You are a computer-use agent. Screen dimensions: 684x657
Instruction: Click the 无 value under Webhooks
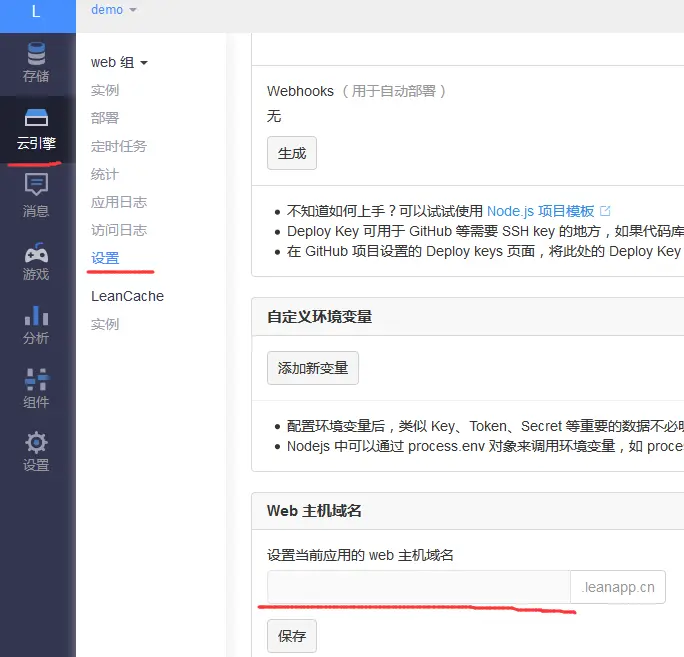coord(274,116)
